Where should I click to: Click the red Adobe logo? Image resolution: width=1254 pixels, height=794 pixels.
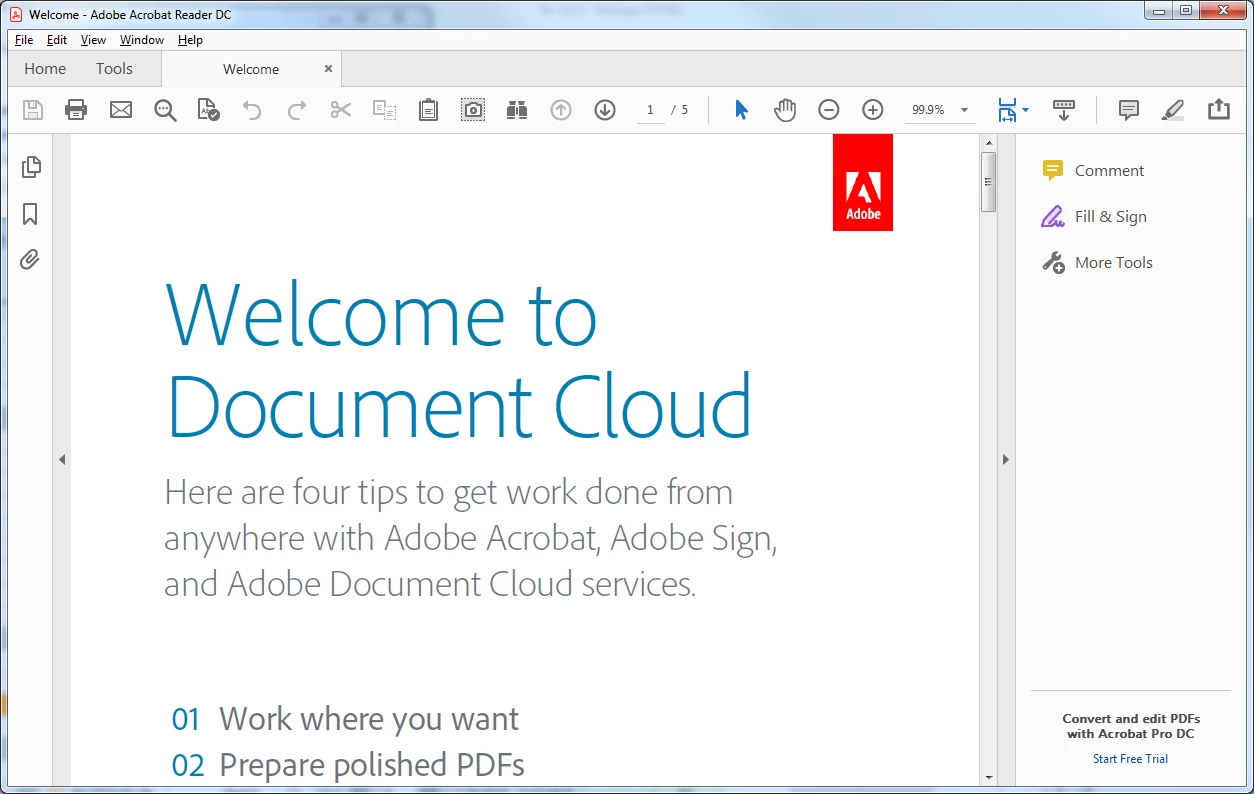point(863,182)
